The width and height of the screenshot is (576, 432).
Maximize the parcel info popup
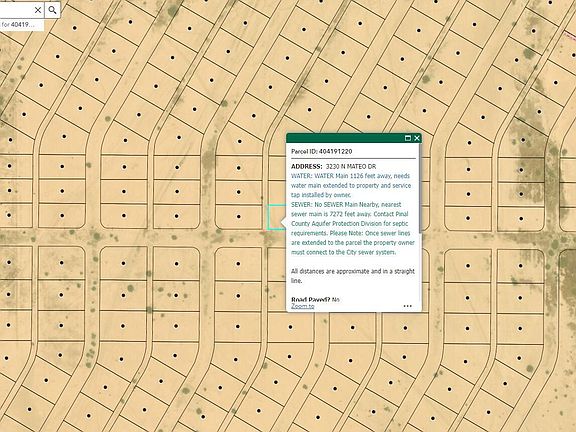pyautogui.click(x=408, y=138)
